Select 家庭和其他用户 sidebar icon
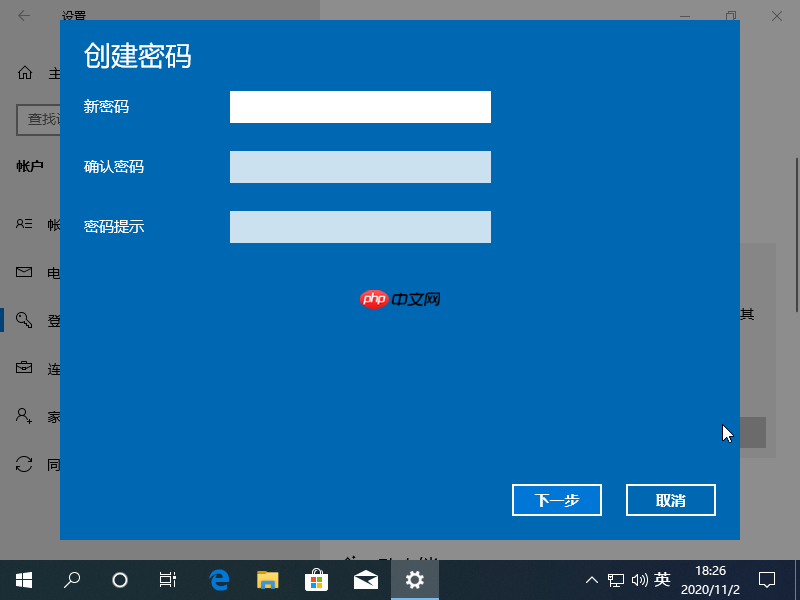This screenshot has width=800, height=600. [x=24, y=415]
